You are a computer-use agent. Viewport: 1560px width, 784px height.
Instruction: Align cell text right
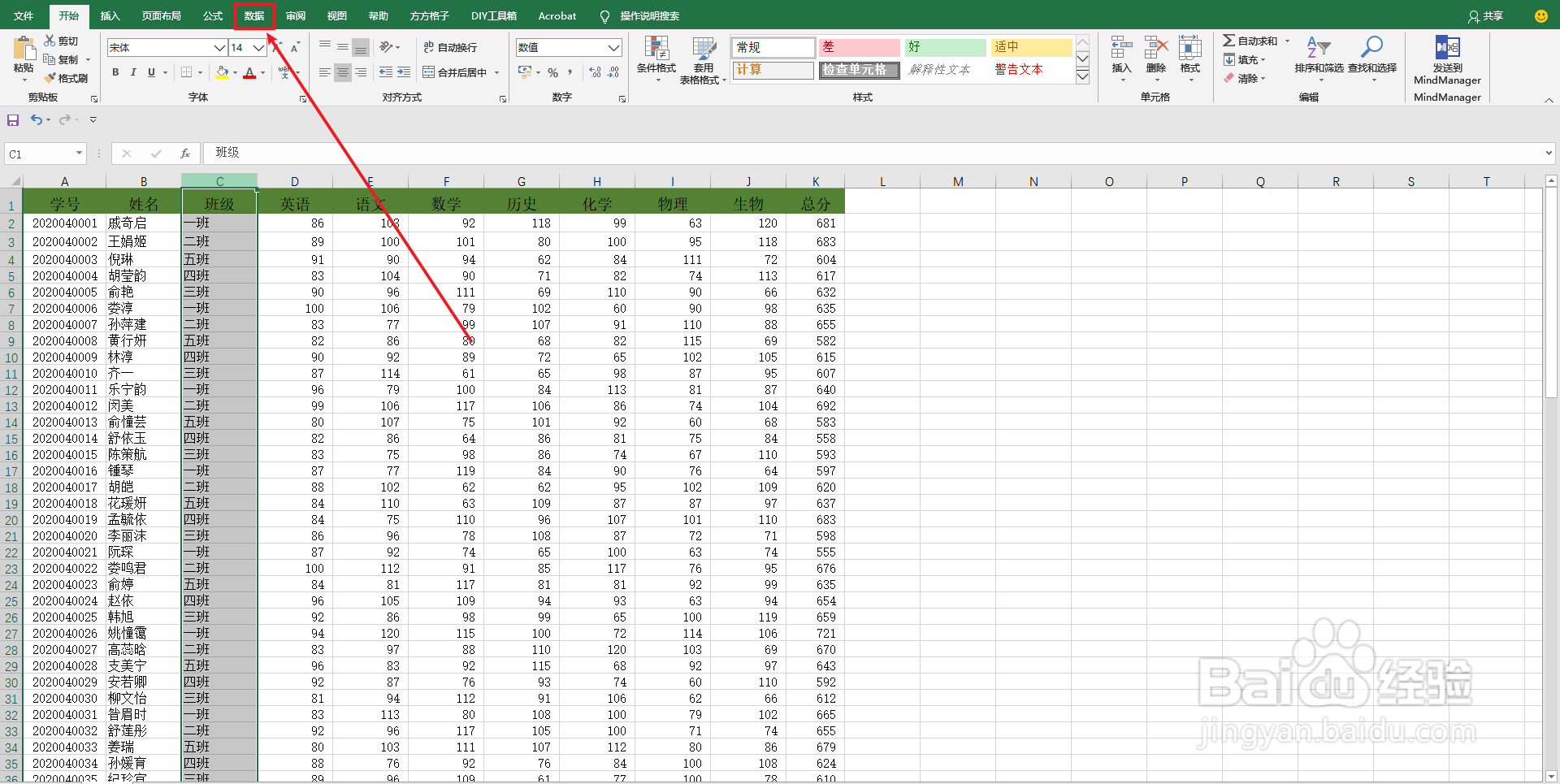(361, 72)
